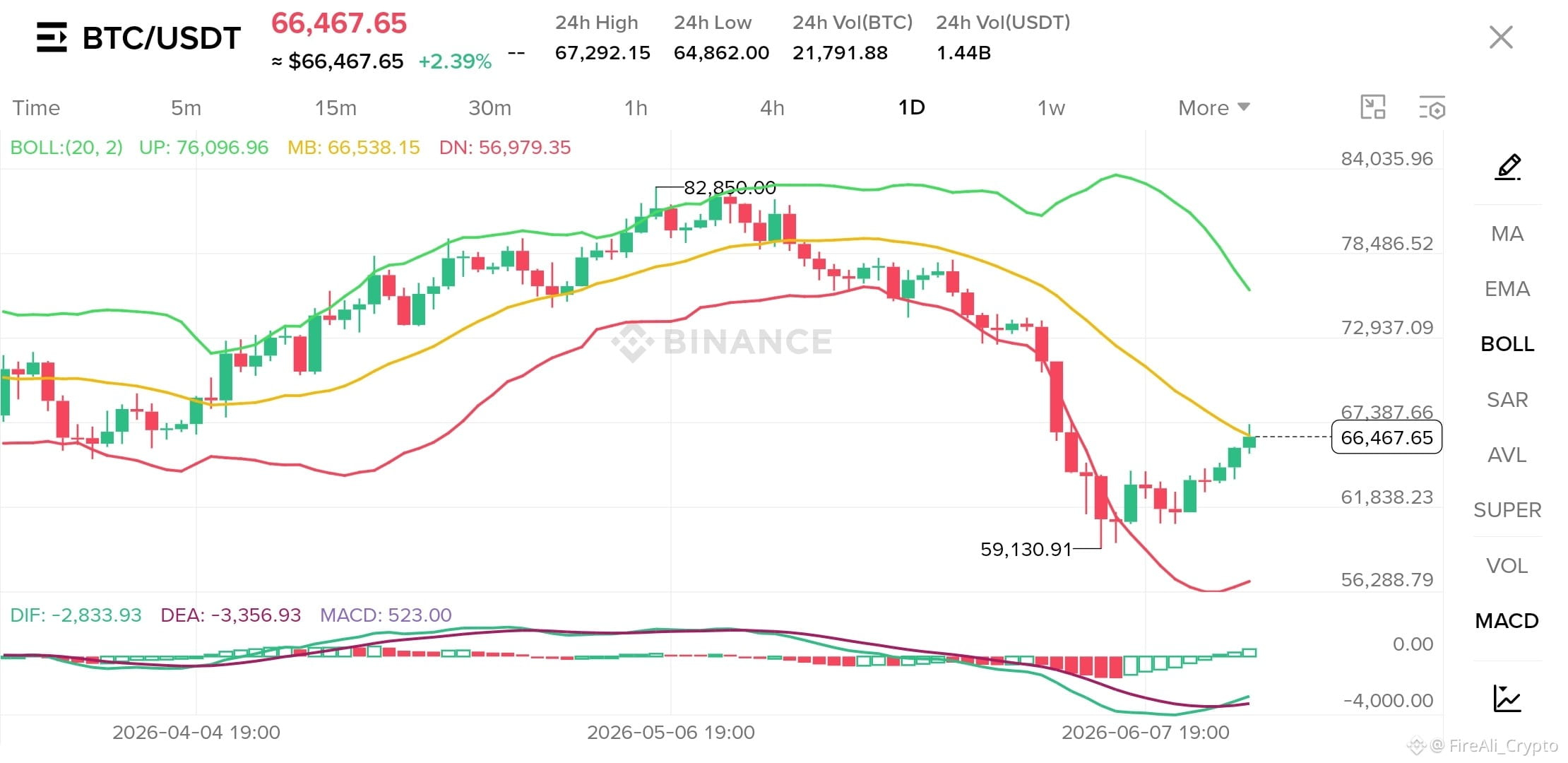Enable the SAR indicator
1568x763 pixels.
(x=1507, y=400)
